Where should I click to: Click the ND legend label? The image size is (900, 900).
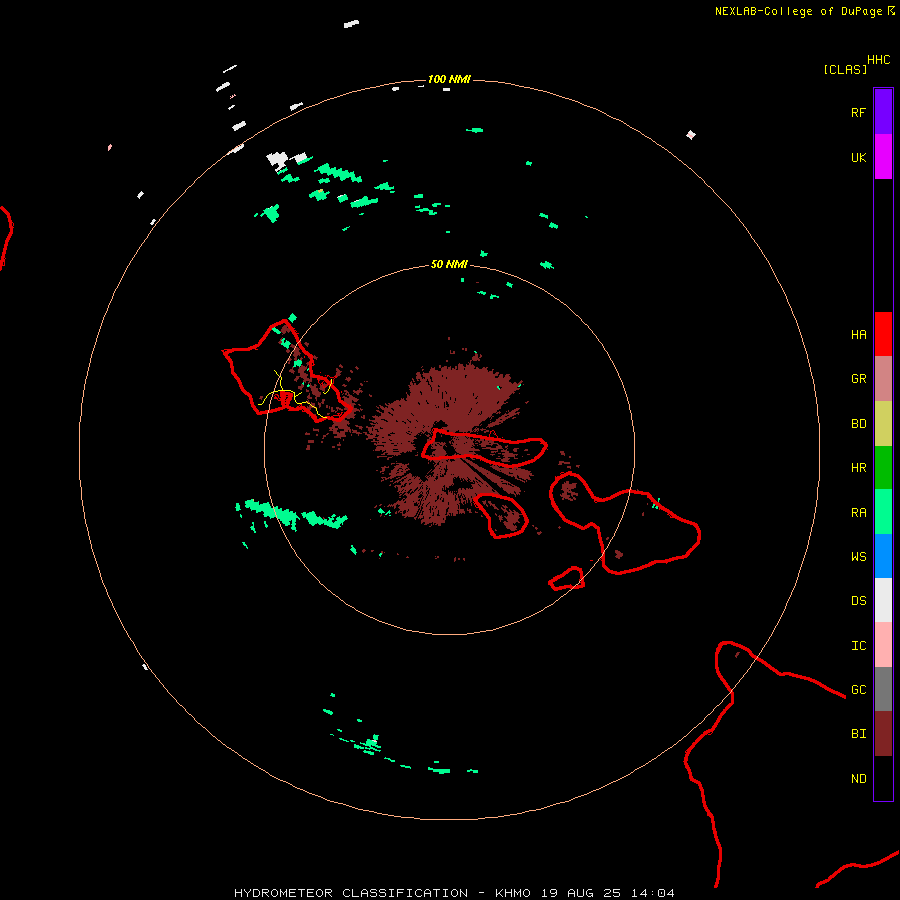[858, 779]
